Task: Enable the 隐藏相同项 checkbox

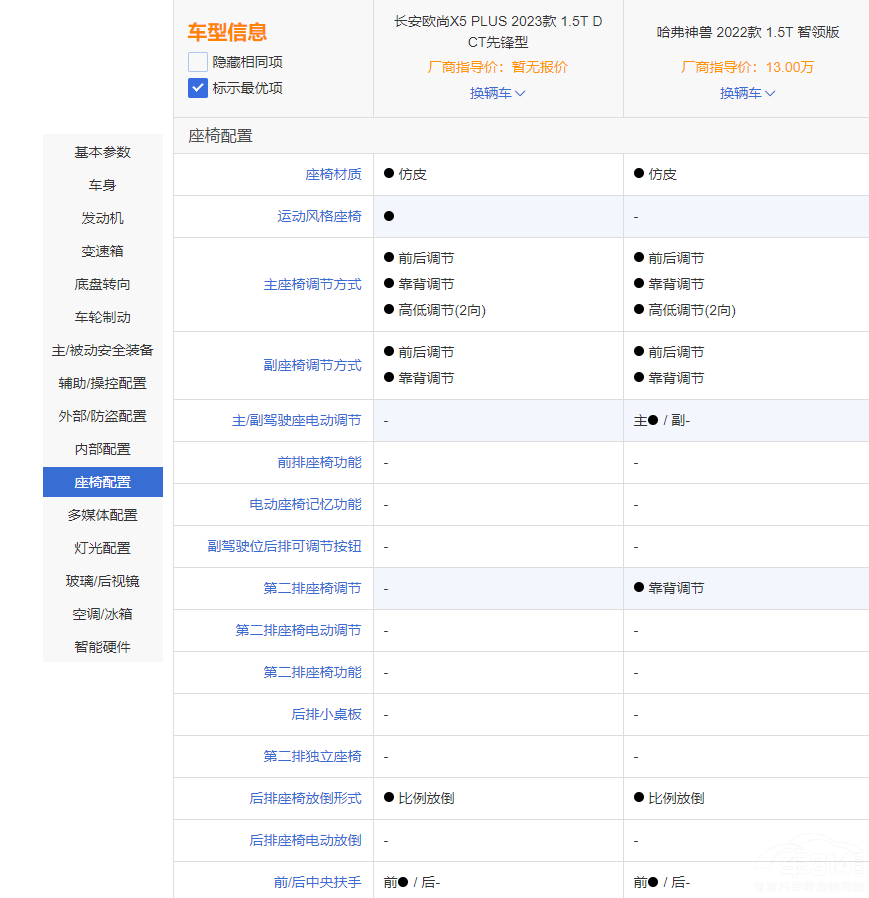Action: [196, 62]
